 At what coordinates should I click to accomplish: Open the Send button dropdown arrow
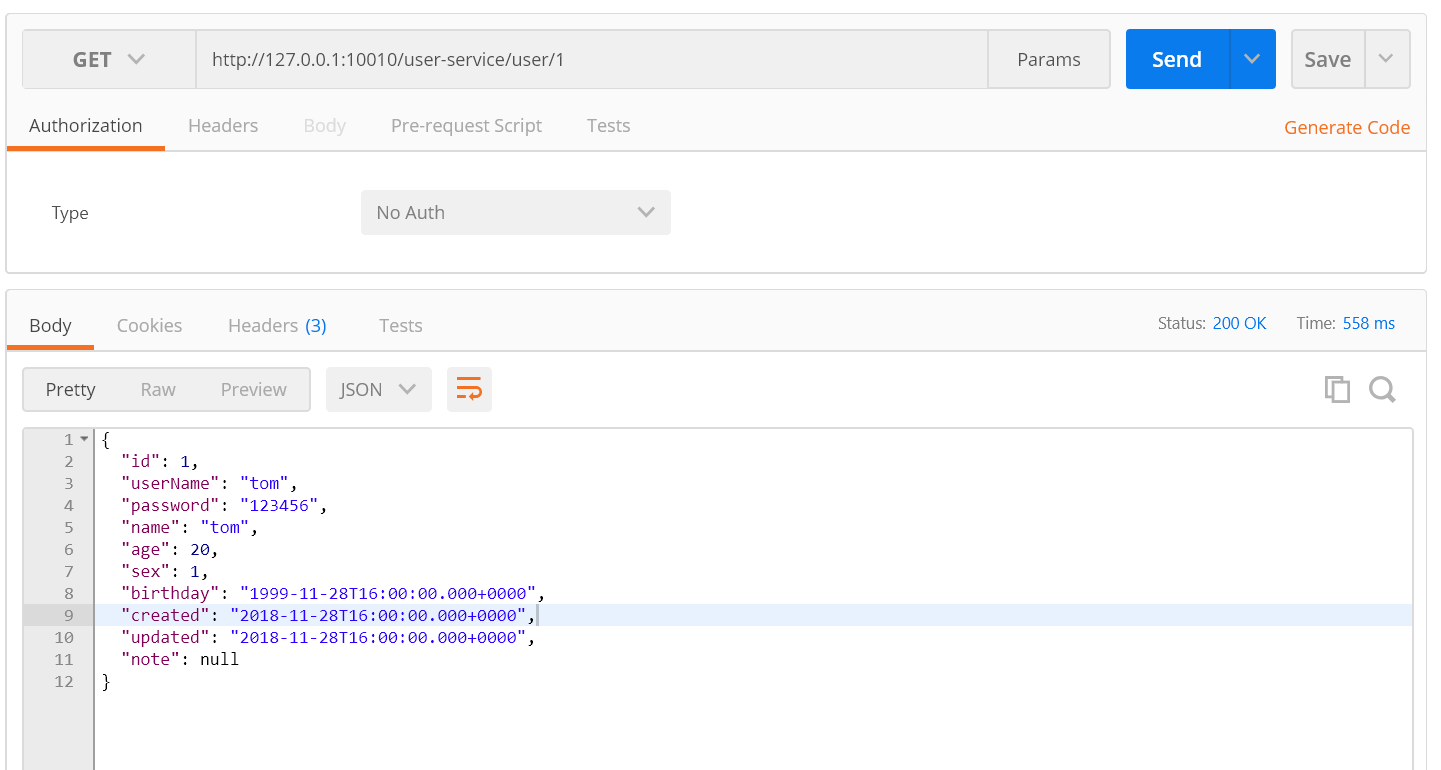click(x=1252, y=59)
